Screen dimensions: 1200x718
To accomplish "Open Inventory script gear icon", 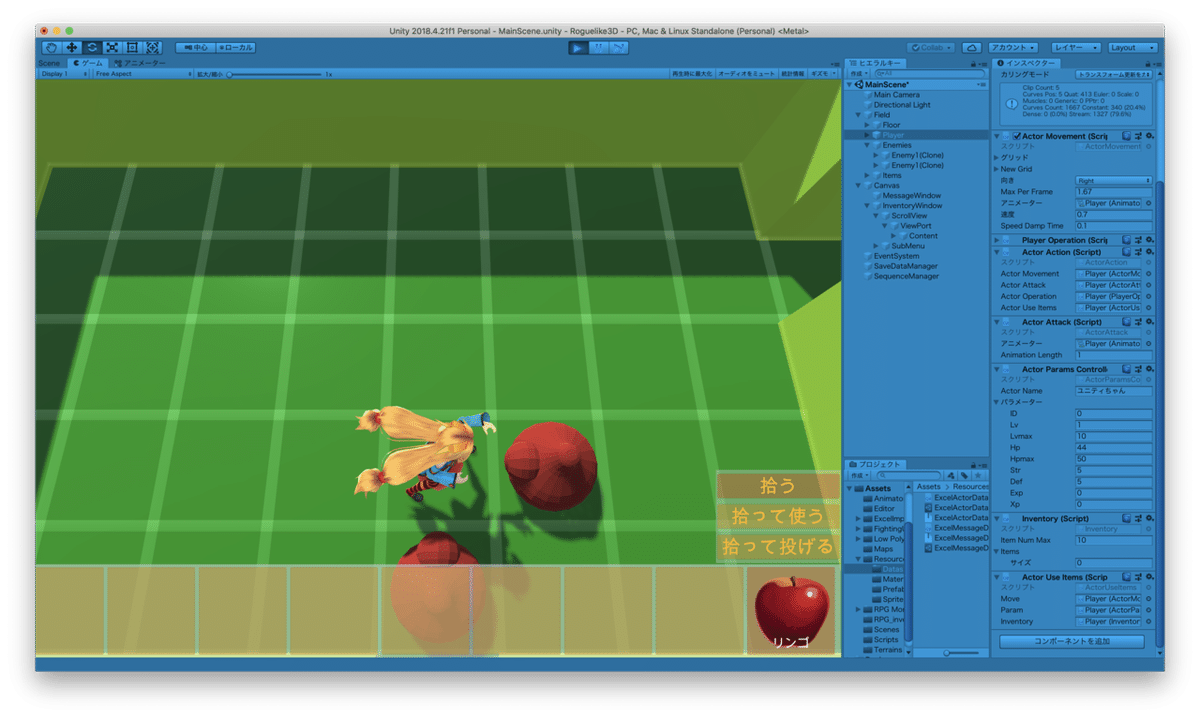I will pos(1150,518).
